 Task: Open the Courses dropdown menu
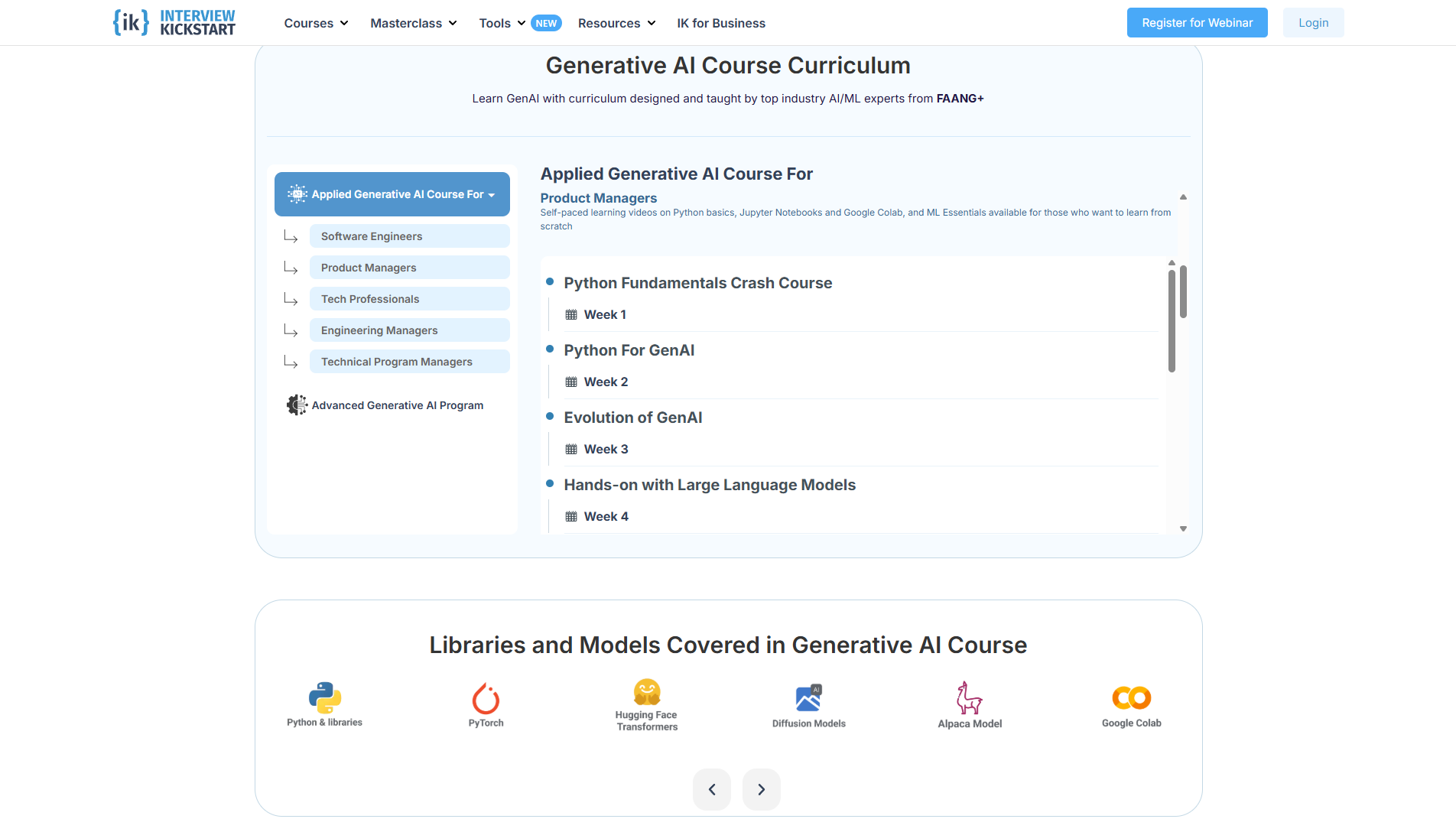(x=316, y=23)
